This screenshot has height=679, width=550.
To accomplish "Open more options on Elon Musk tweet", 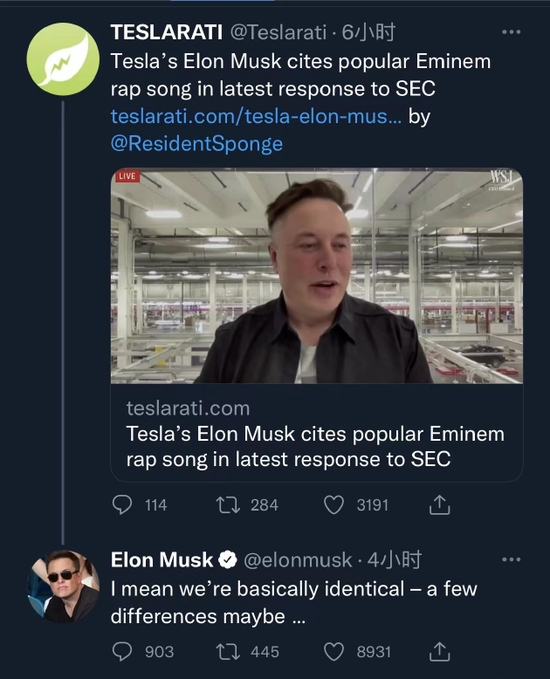I will [x=511, y=559].
